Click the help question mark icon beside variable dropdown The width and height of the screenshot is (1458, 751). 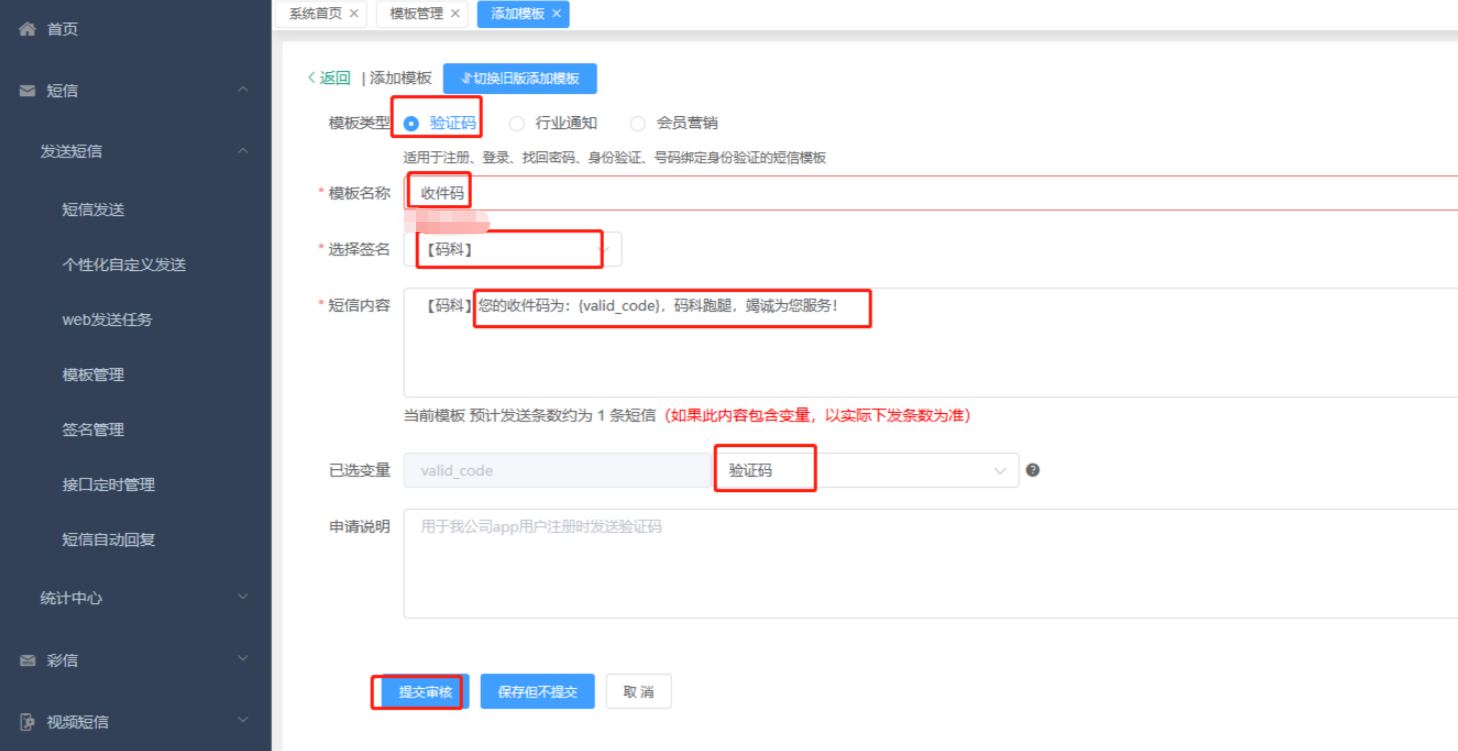click(1033, 470)
